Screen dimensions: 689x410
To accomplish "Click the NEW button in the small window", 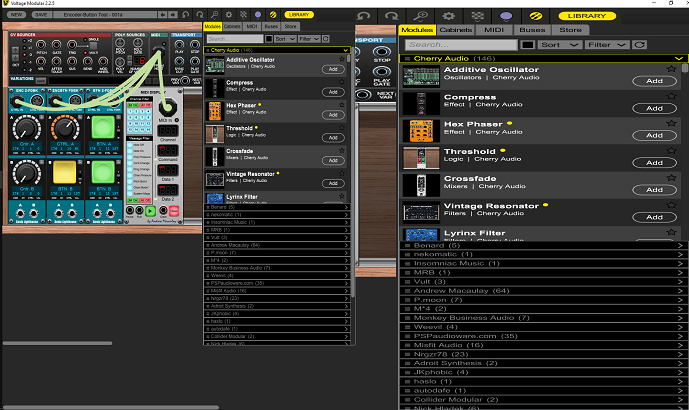I will (x=17, y=15).
